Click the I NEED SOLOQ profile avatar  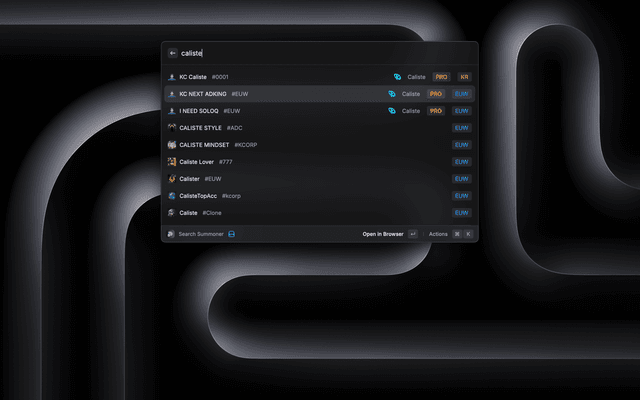[173, 111]
